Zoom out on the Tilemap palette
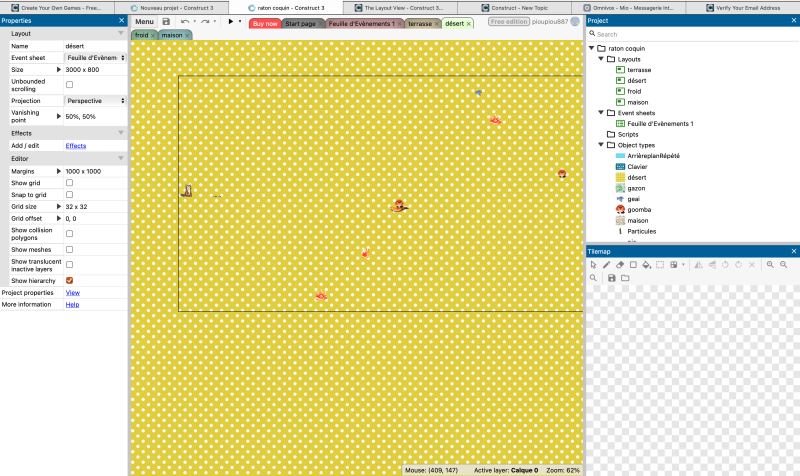Screen dimensions: 800x476 tap(783, 265)
